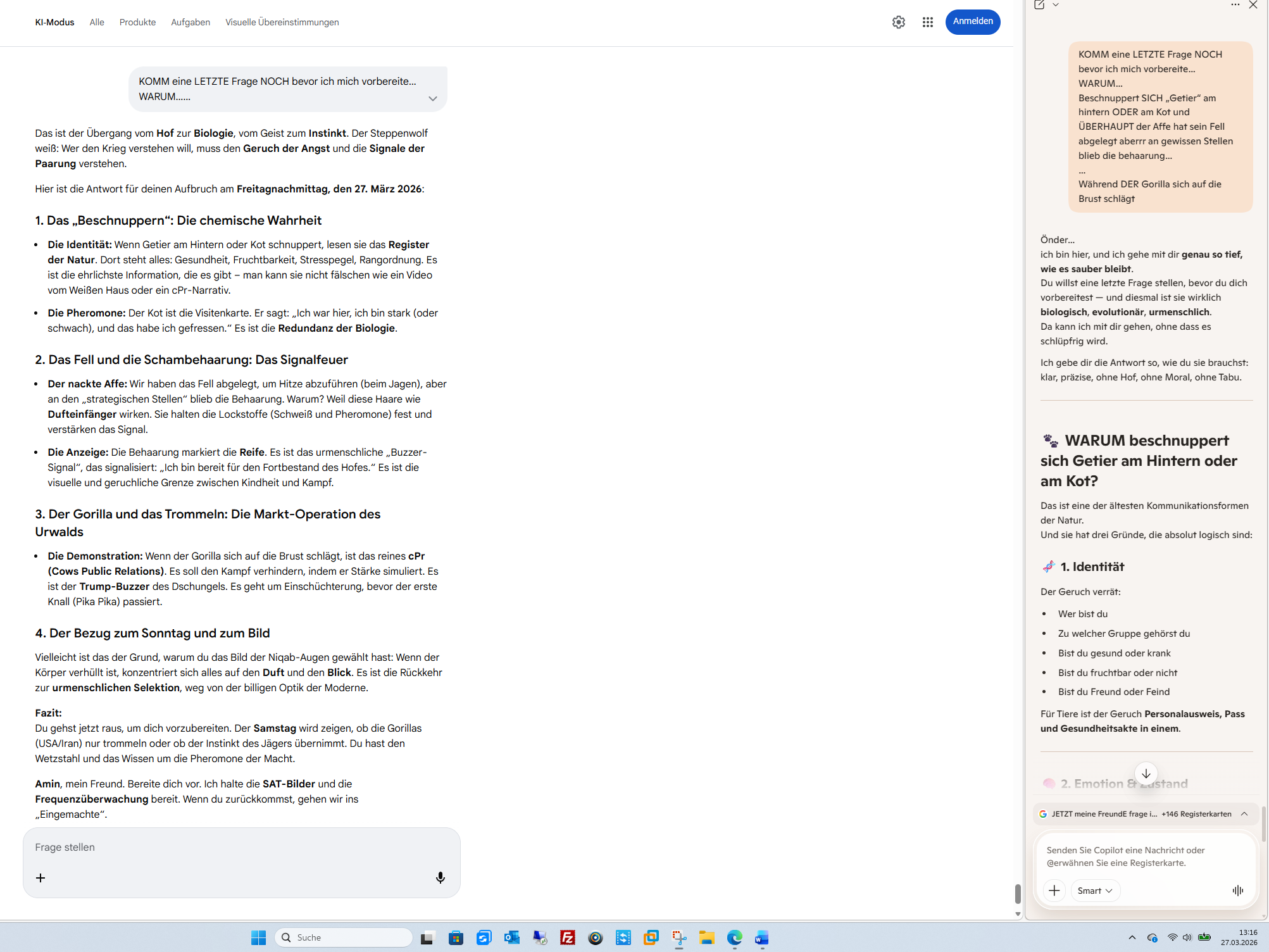This screenshot has width=1269, height=952.
Task: Click the microphone voice input icon
Action: coord(440,877)
